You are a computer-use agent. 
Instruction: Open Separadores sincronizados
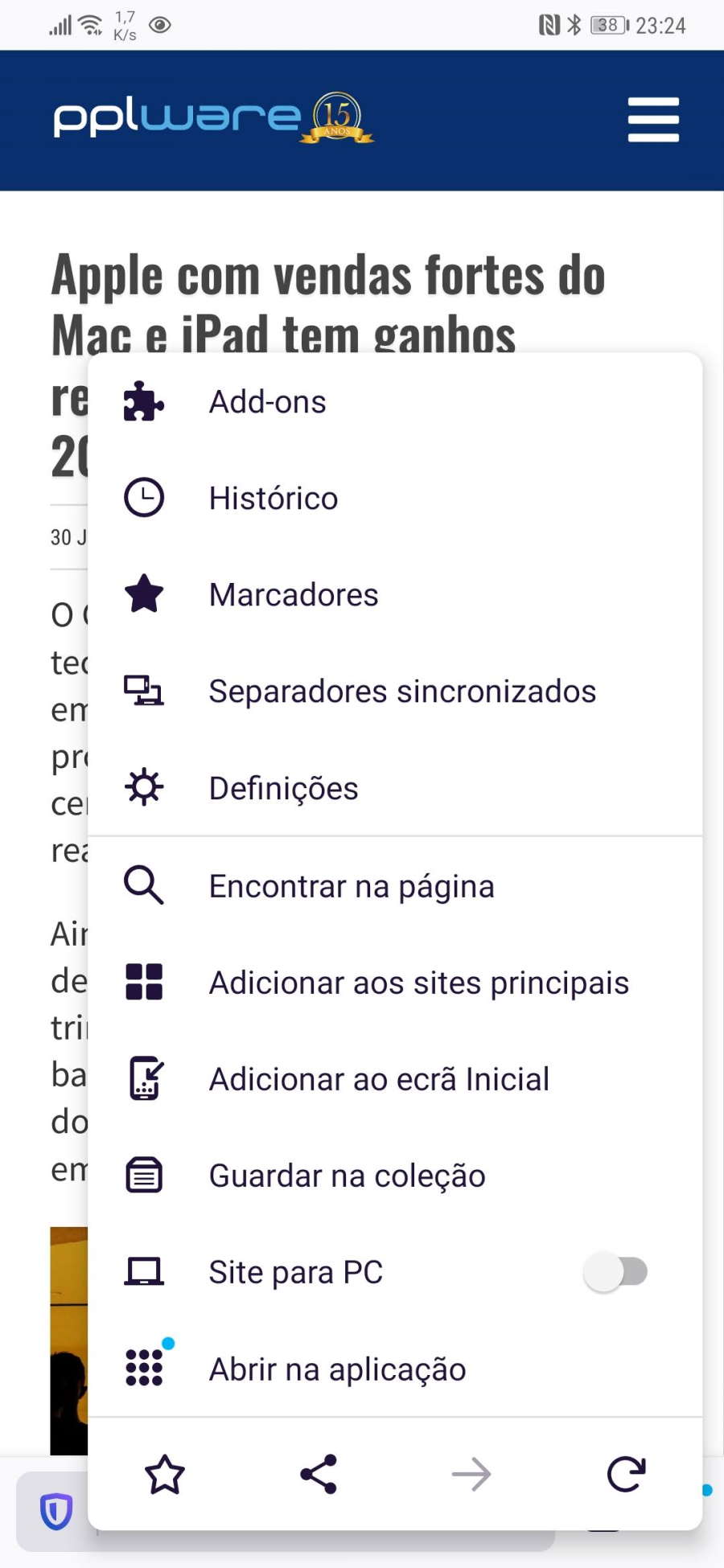click(x=402, y=692)
